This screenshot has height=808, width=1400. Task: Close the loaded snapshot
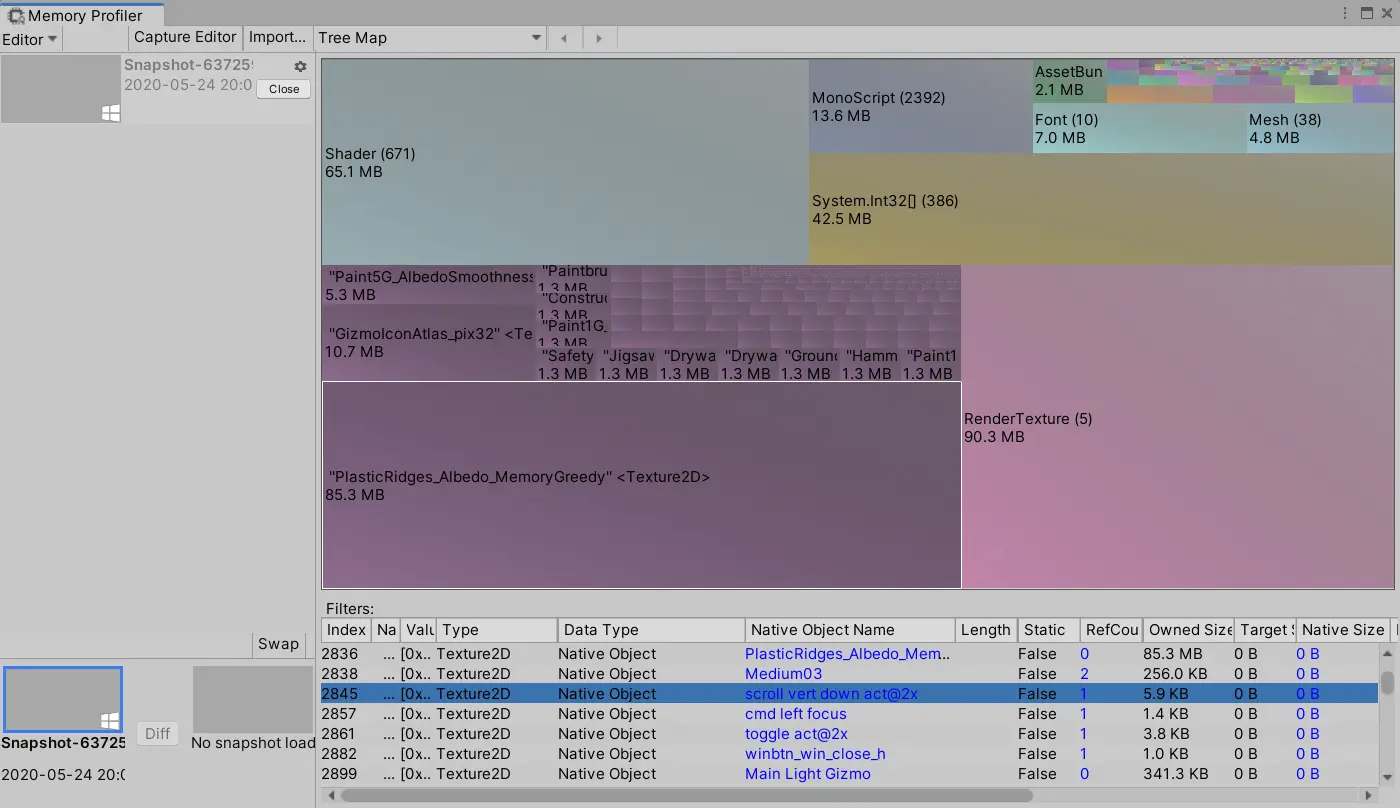[283, 89]
